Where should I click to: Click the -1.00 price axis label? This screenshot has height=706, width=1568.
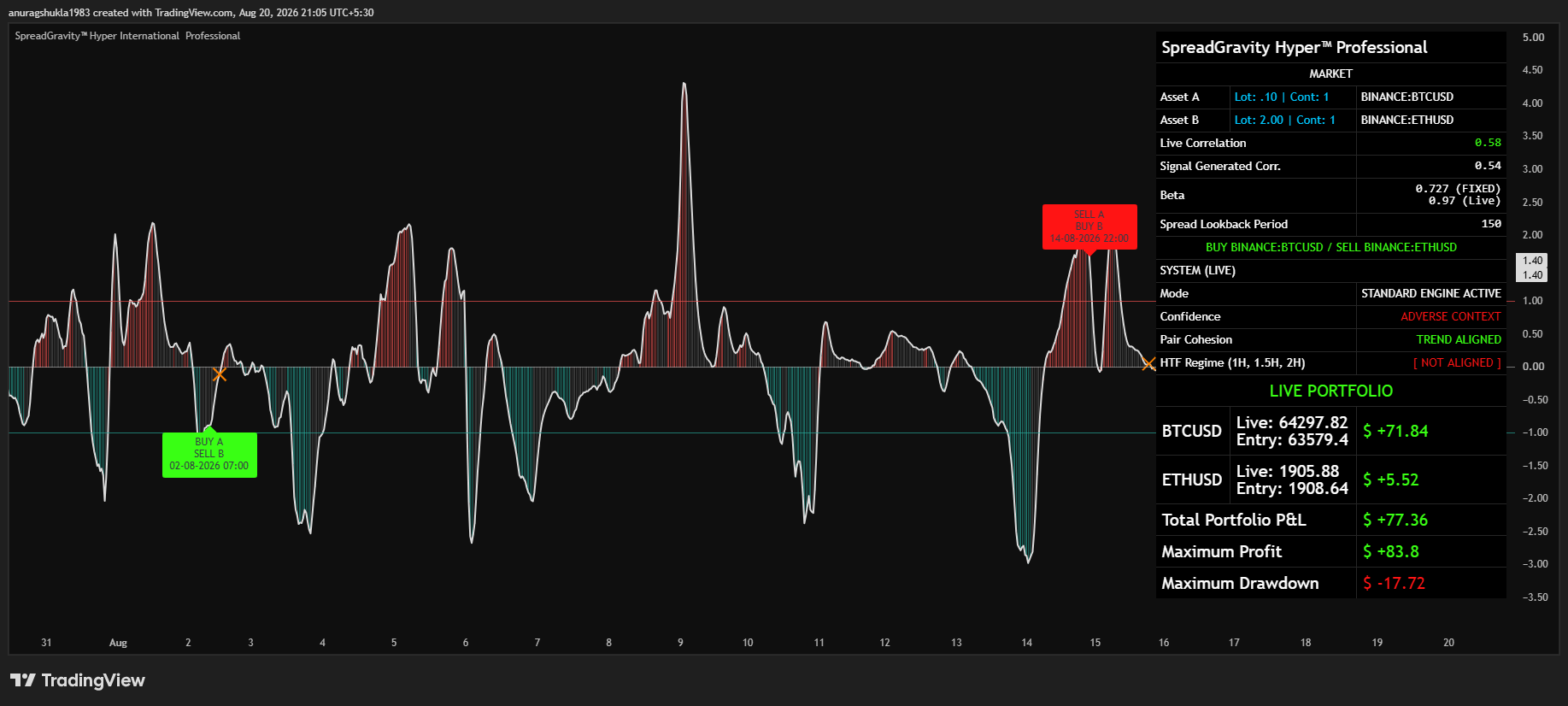click(x=1536, y=432)
